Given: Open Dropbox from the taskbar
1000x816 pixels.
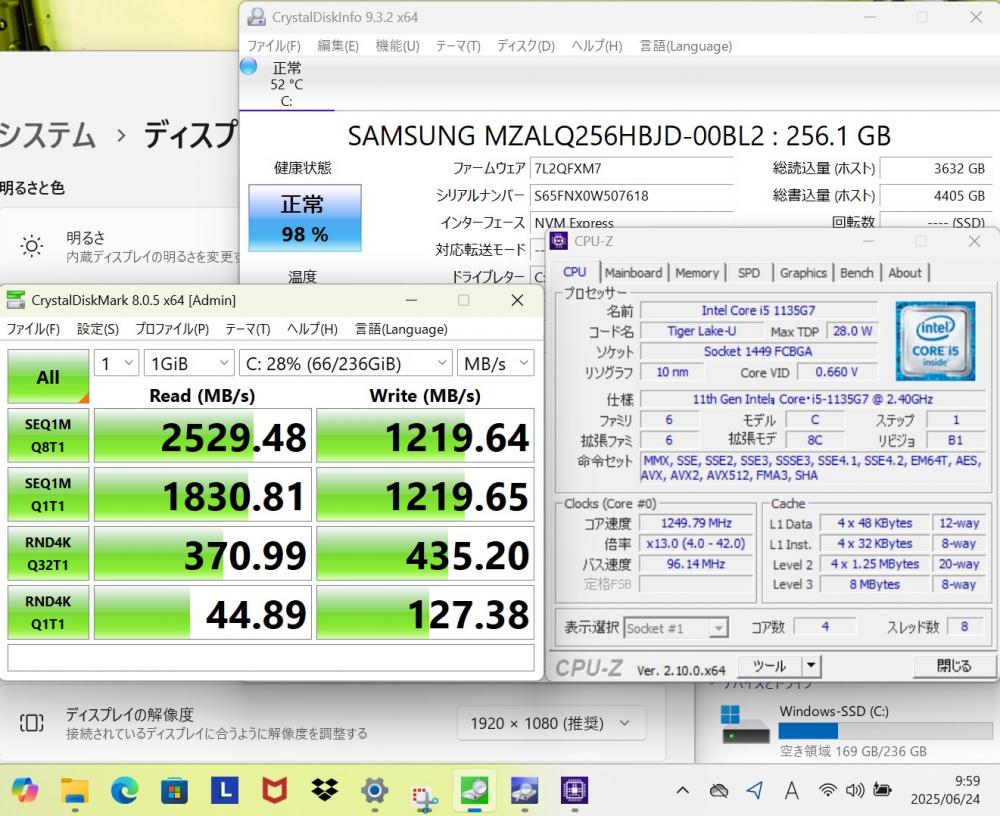Looking at the screenshot, I should [324, 790].
